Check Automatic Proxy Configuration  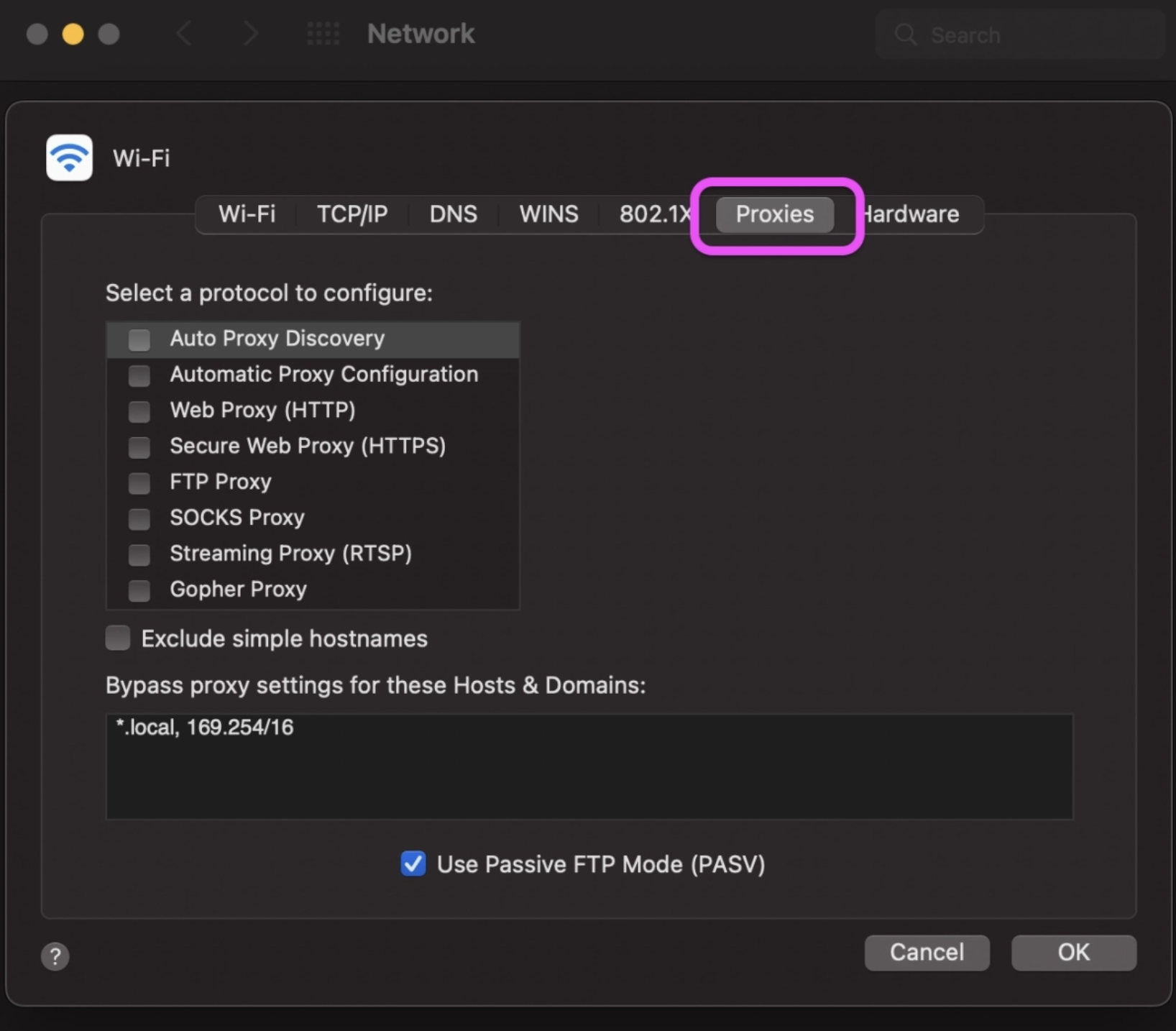coord(139,375)
